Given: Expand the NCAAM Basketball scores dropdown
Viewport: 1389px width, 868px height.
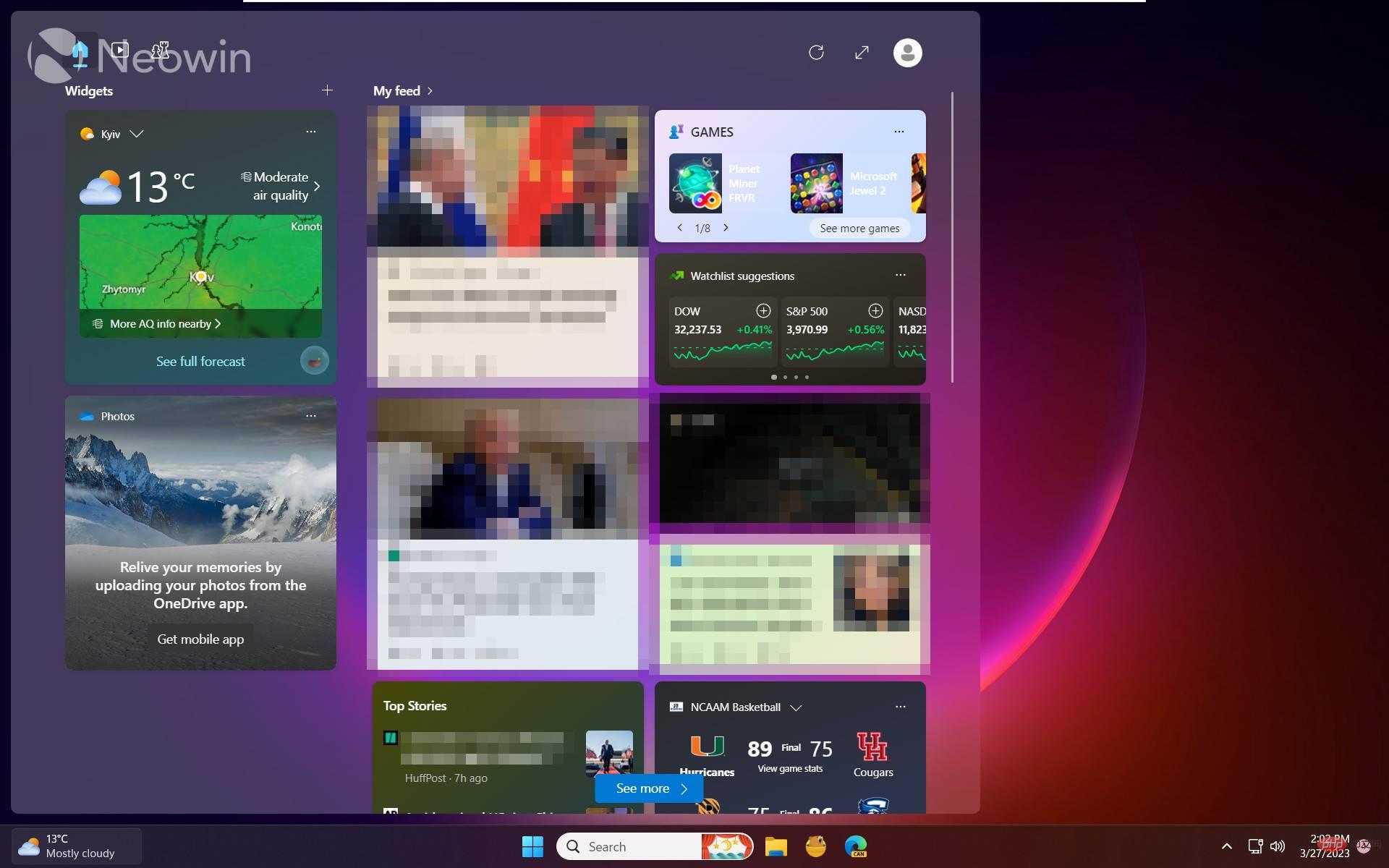Looking at the screenshot, I should click(796, 707).
